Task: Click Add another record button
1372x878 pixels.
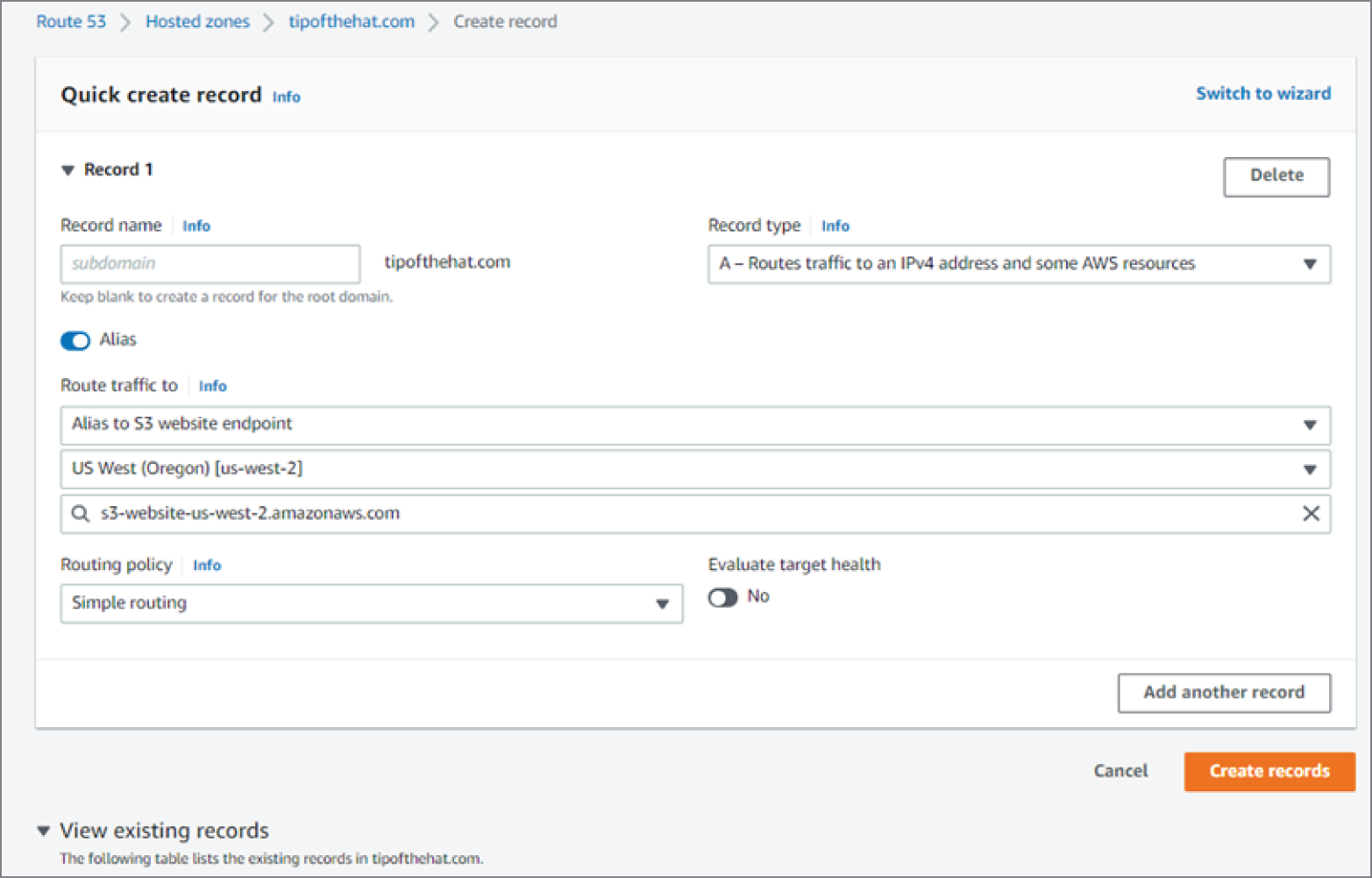Action: pos(1224,693)
